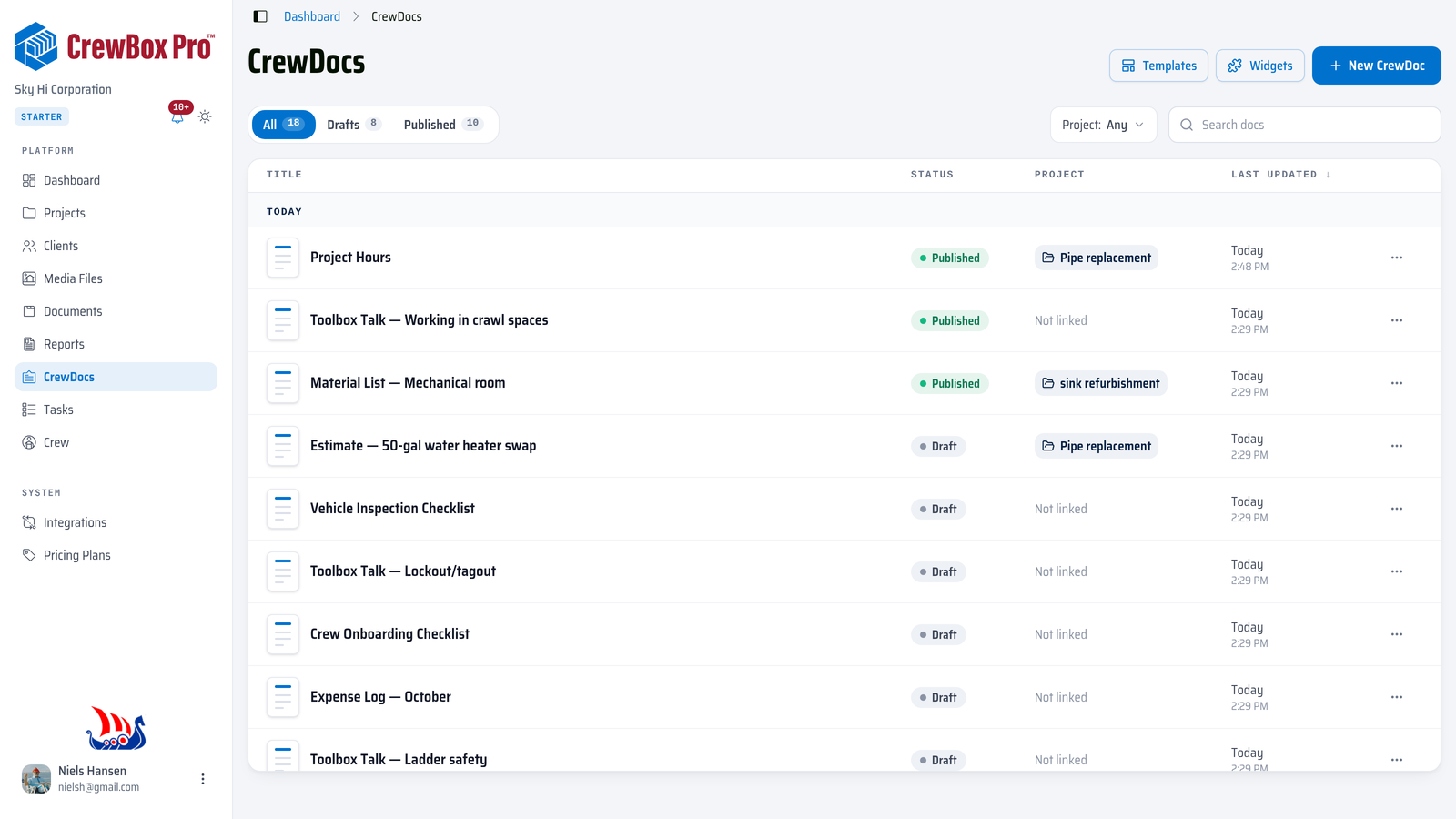Open user menu next to Niels Hansen
This screenshot has width=1456, height=819.
point(203,779)
